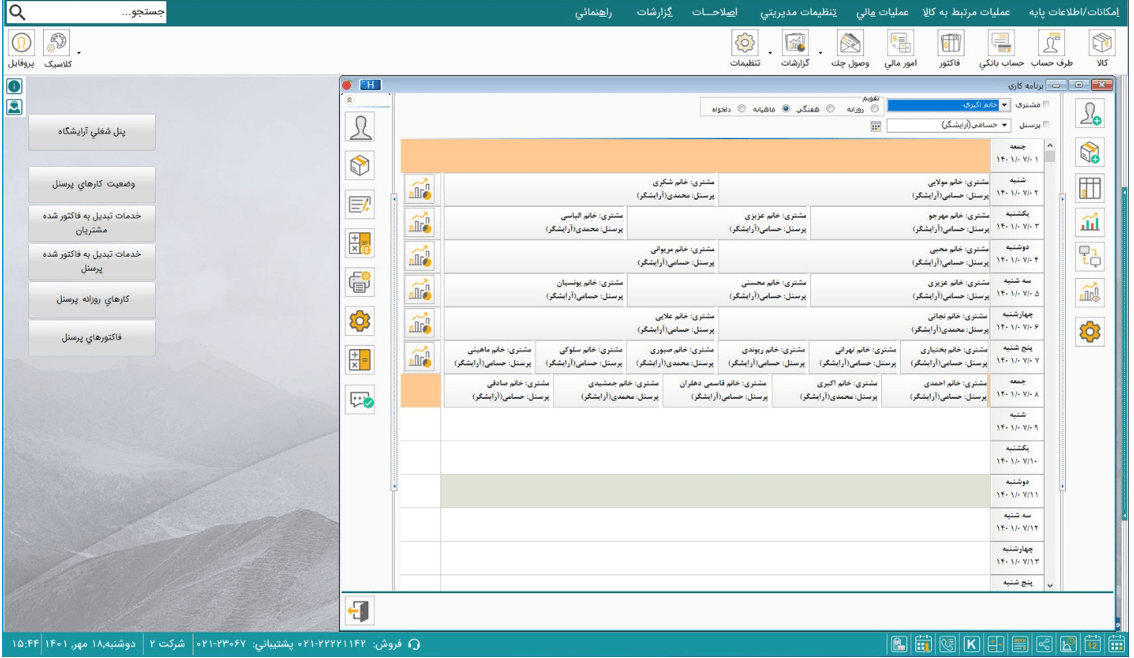Open the عملیات مالی menu
This screenshot has height=658, width=1134.
pyautogui.click(x=882, y=12)
